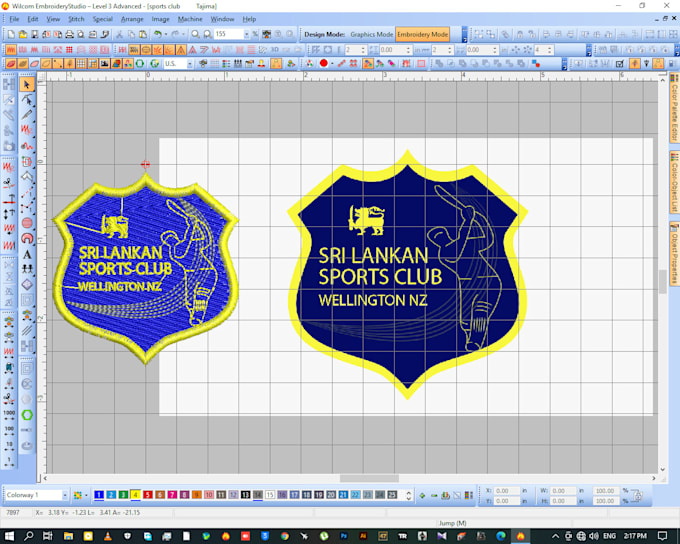
Task: Select blue color swatch 1
Action: click(99, 495)
